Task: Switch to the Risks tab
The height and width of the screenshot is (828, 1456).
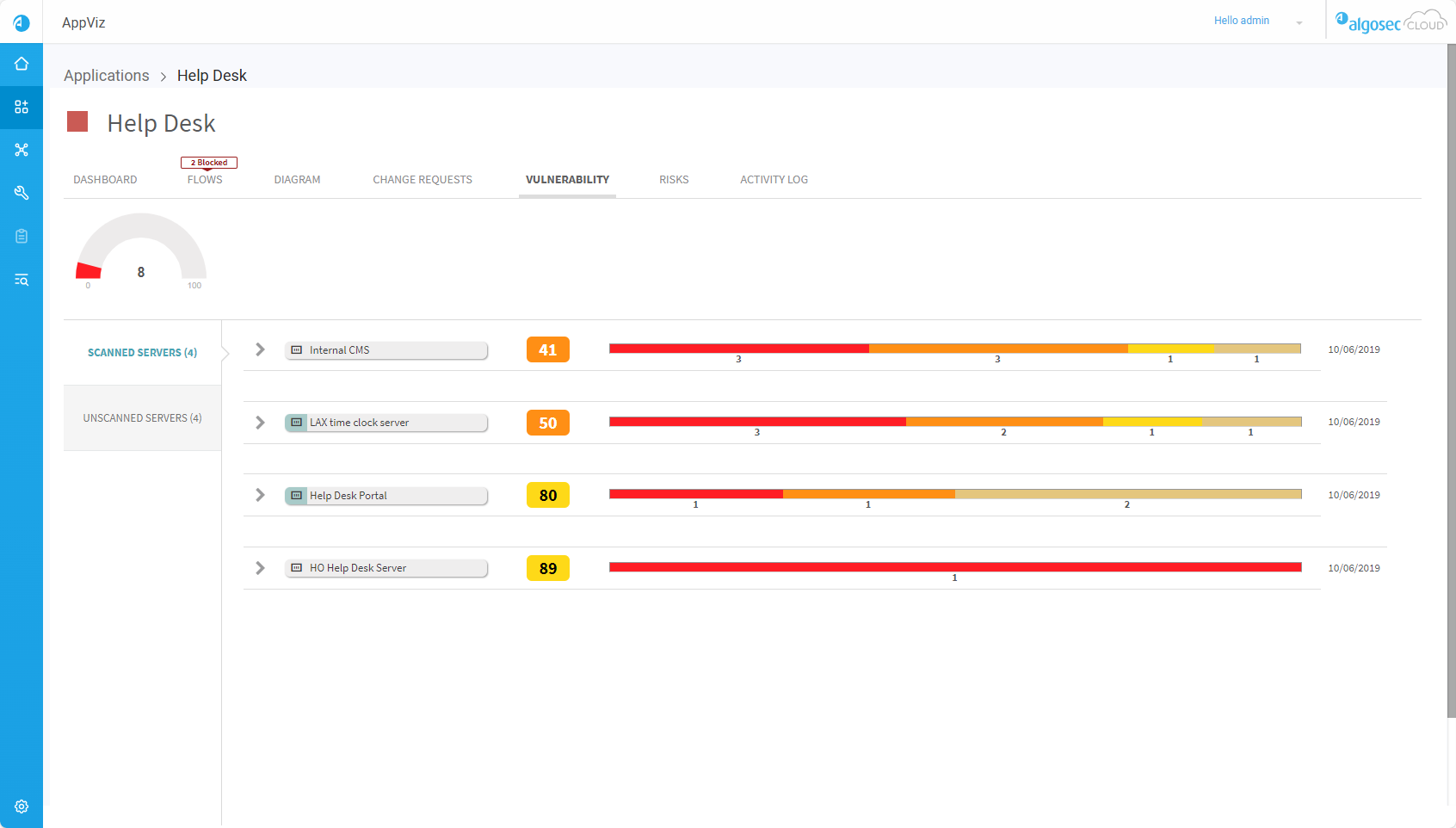Action: 674,180
